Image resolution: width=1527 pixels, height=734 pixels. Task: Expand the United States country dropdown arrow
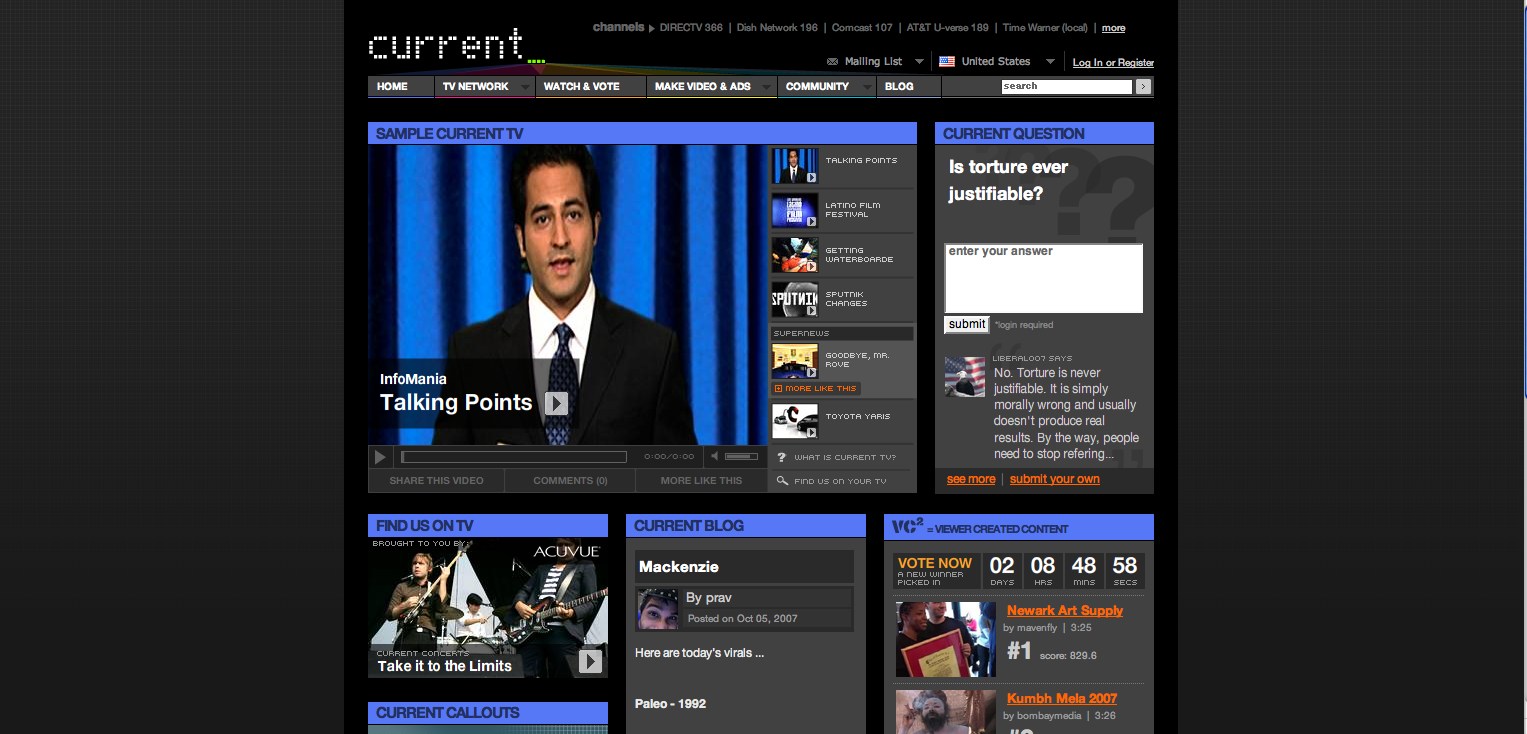[1050, 62]
